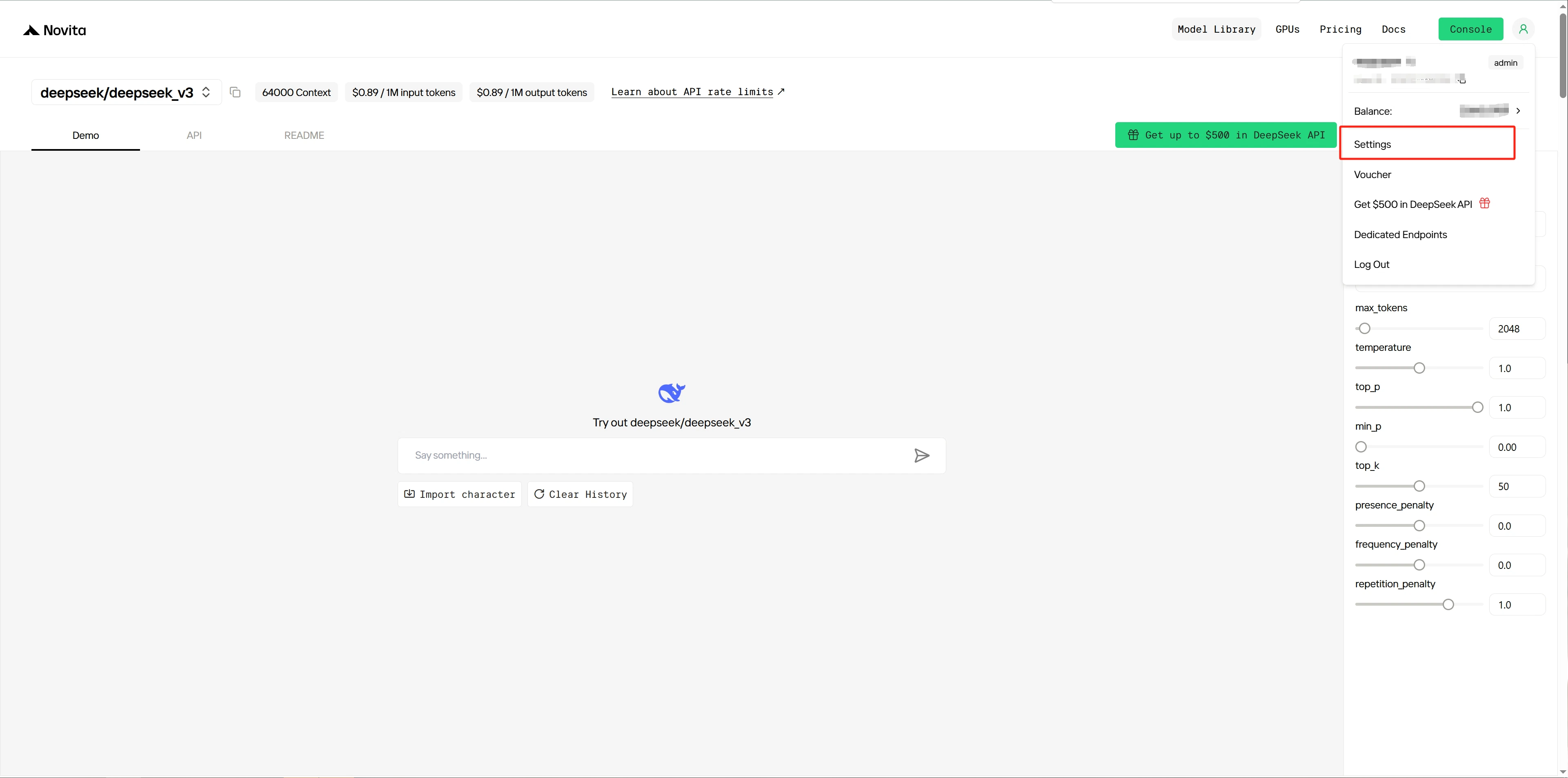Viewport: 1568px width, 778px height.
Task: Click the Clear History button
Action: [580, 494]
